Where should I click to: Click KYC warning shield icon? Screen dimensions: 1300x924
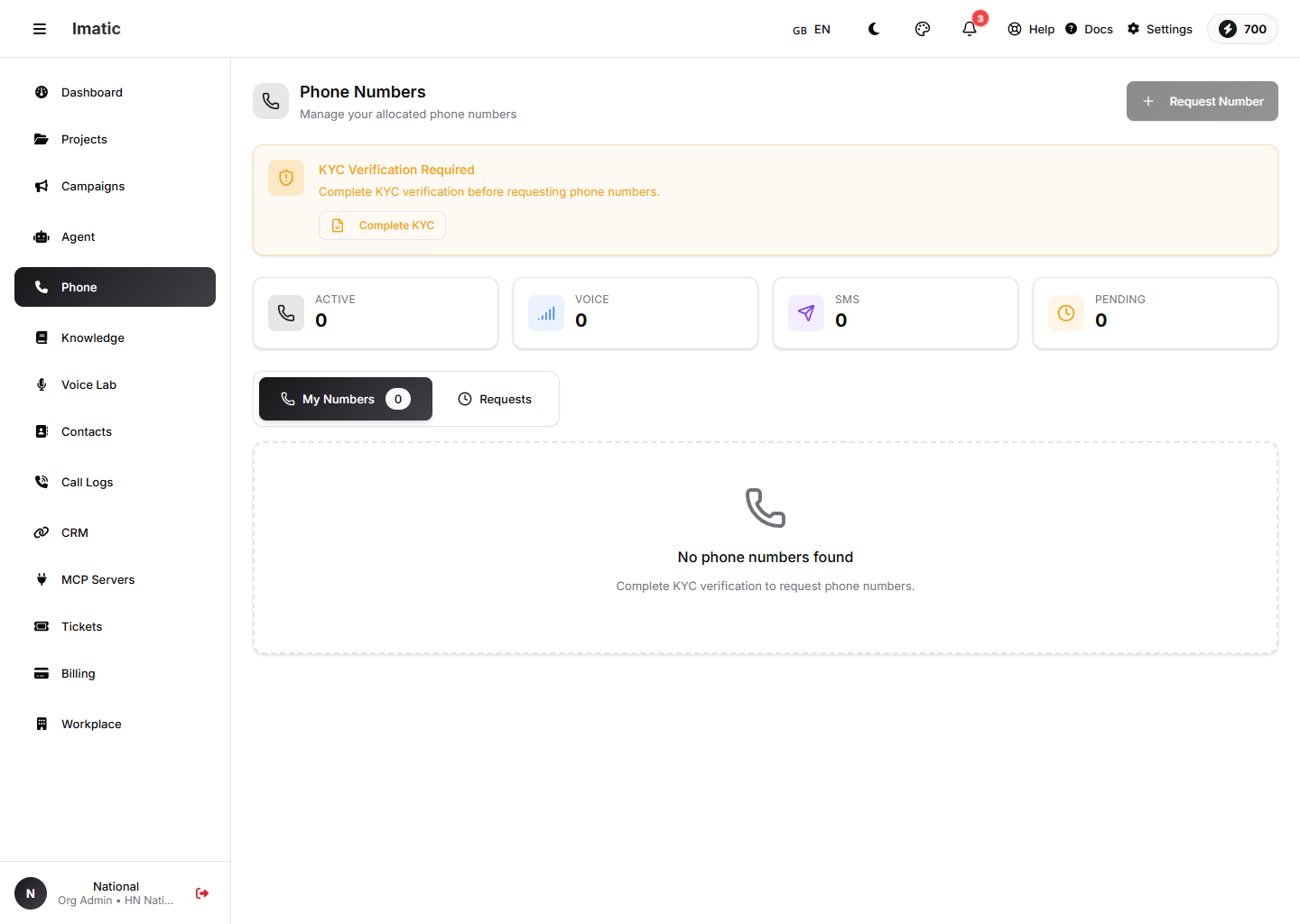pyautogui.click(x=286, y=178)
